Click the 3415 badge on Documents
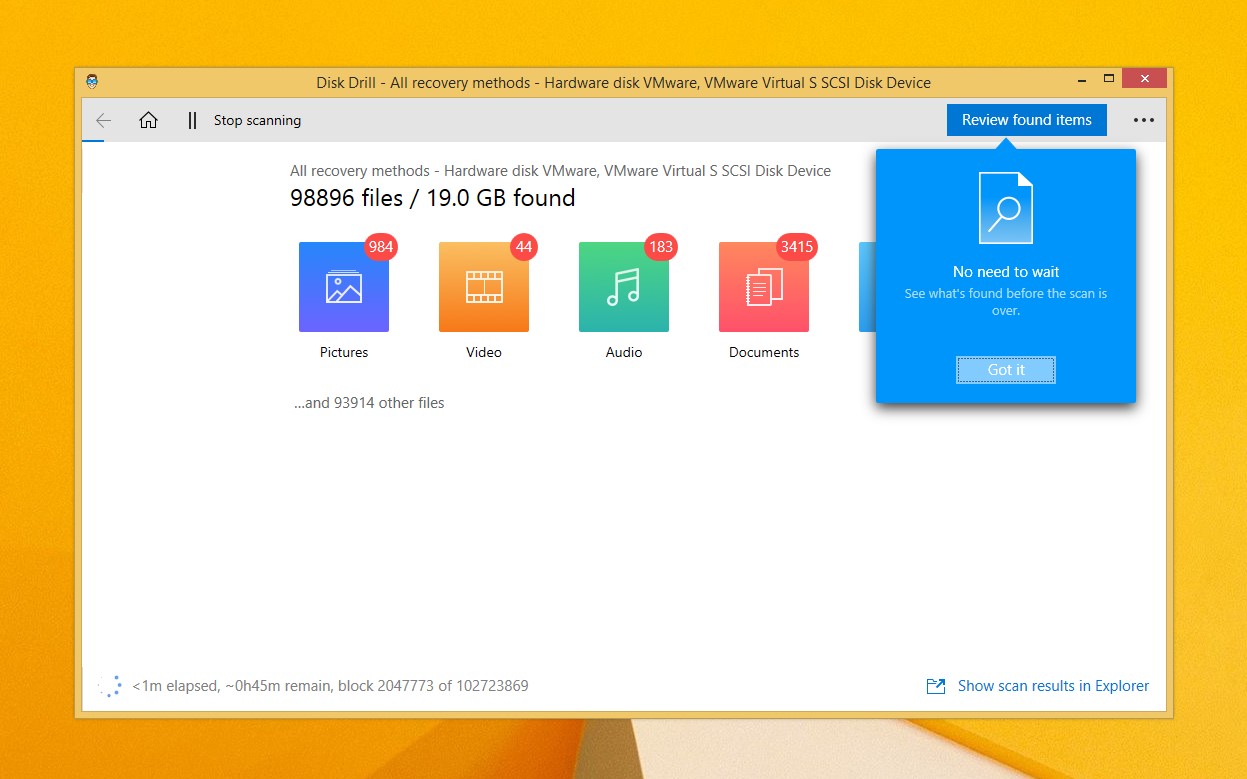The width and height of the screenshot is (1247, 779). 797,247
